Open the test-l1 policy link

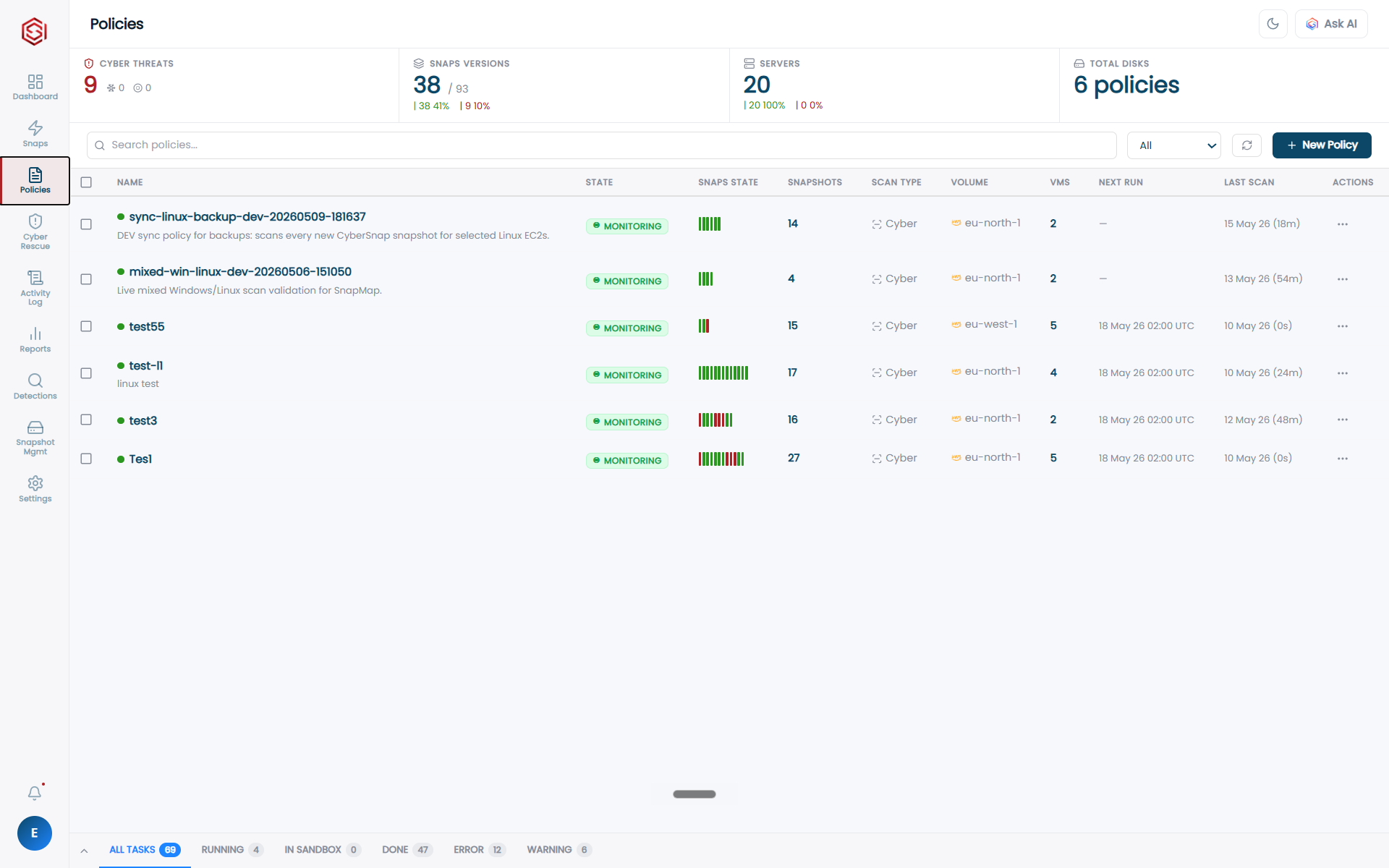tap(146, 366)
